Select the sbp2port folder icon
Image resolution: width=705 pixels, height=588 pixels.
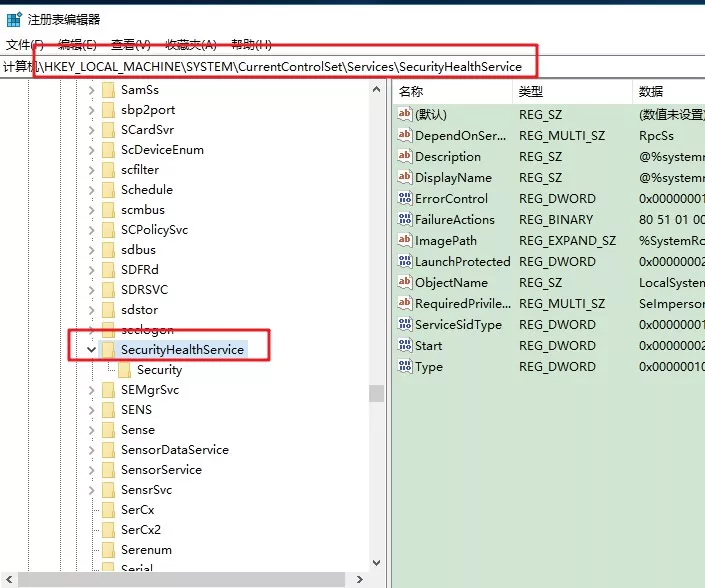click(108, 110)
